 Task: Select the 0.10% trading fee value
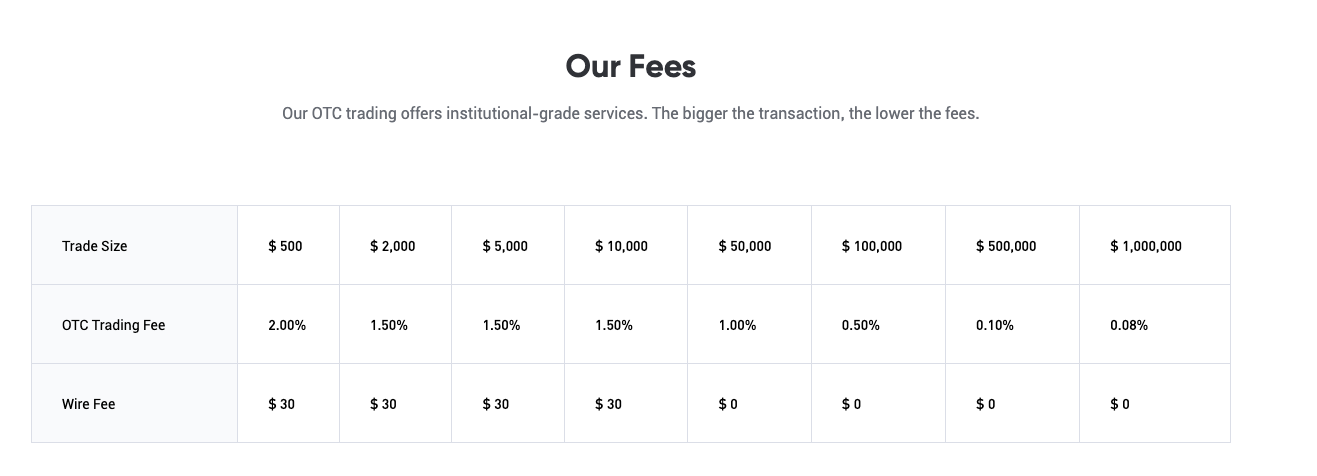995,325
